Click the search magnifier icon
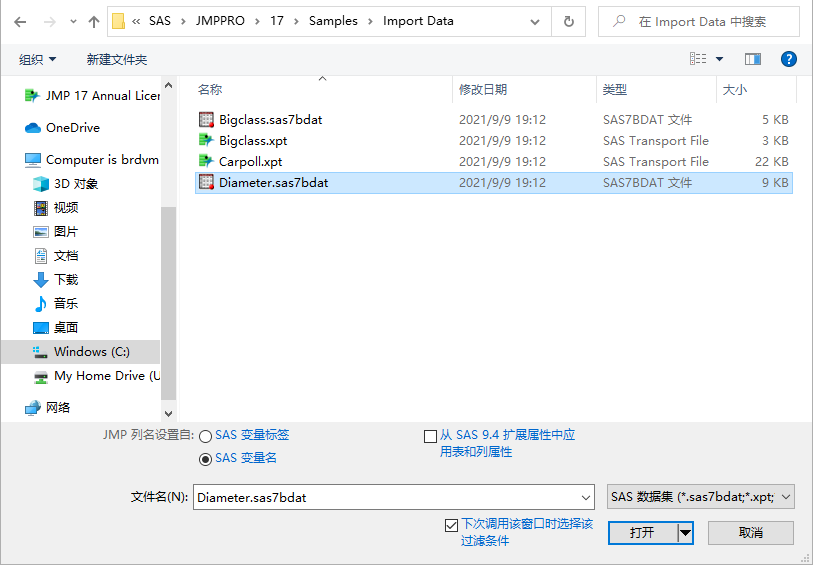The image size is (813, 565). point(619,21)
